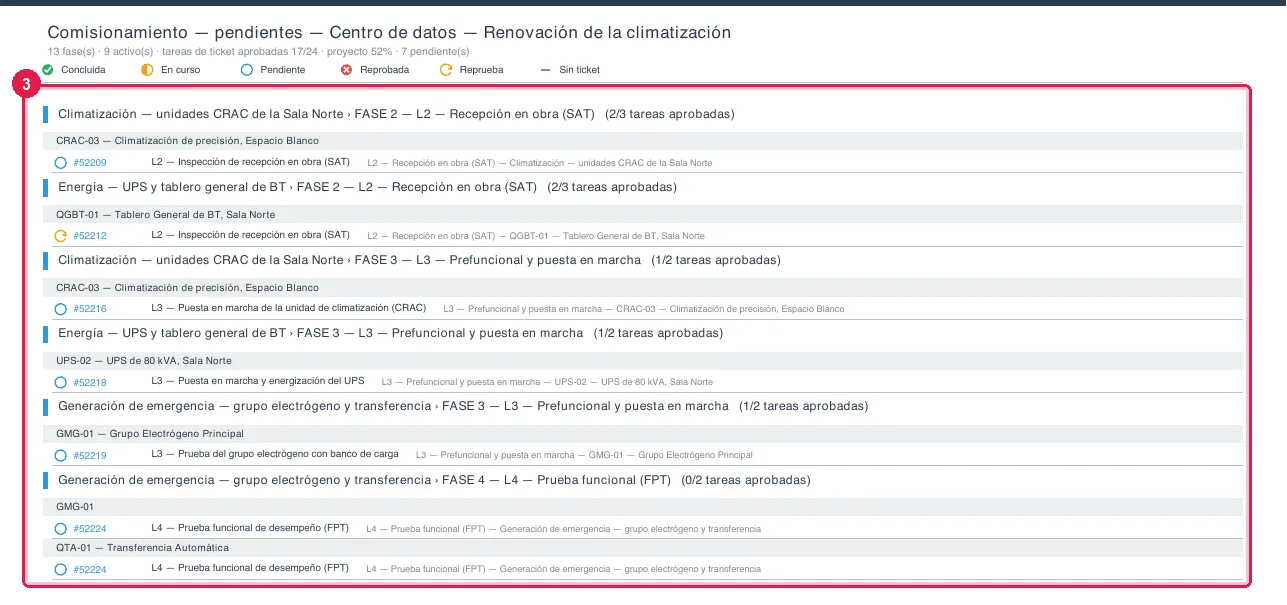Click the orange Reprueba legend arrow icon

(x=446, y=70)
